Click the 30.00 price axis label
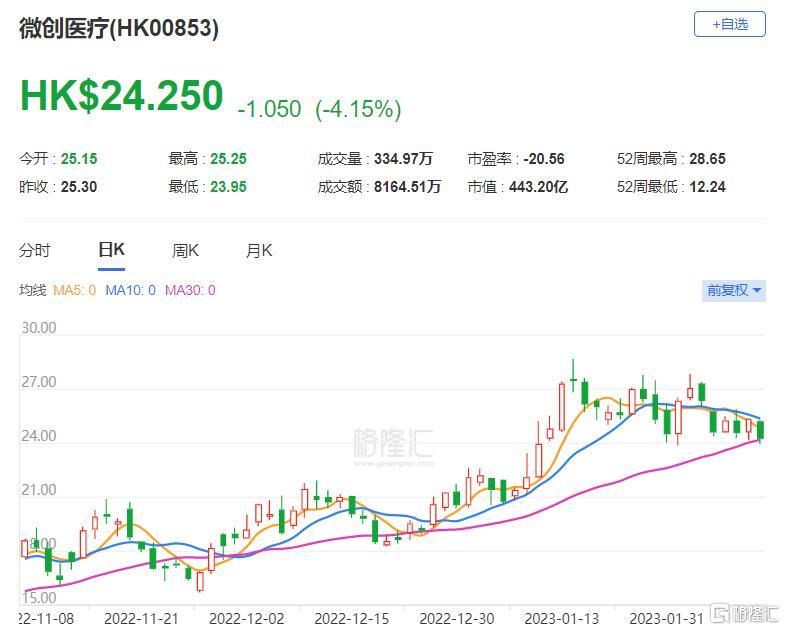The image size is (785, 630). point(39,328)
